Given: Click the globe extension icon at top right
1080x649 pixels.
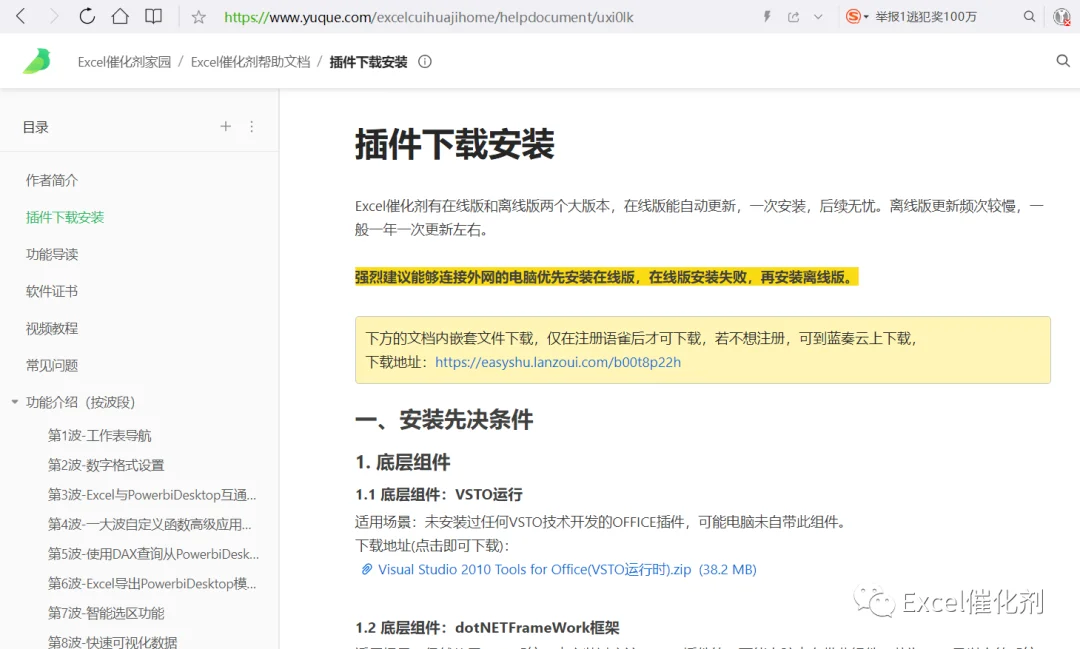Looking at the screenshot, I should click(1062, 17).
